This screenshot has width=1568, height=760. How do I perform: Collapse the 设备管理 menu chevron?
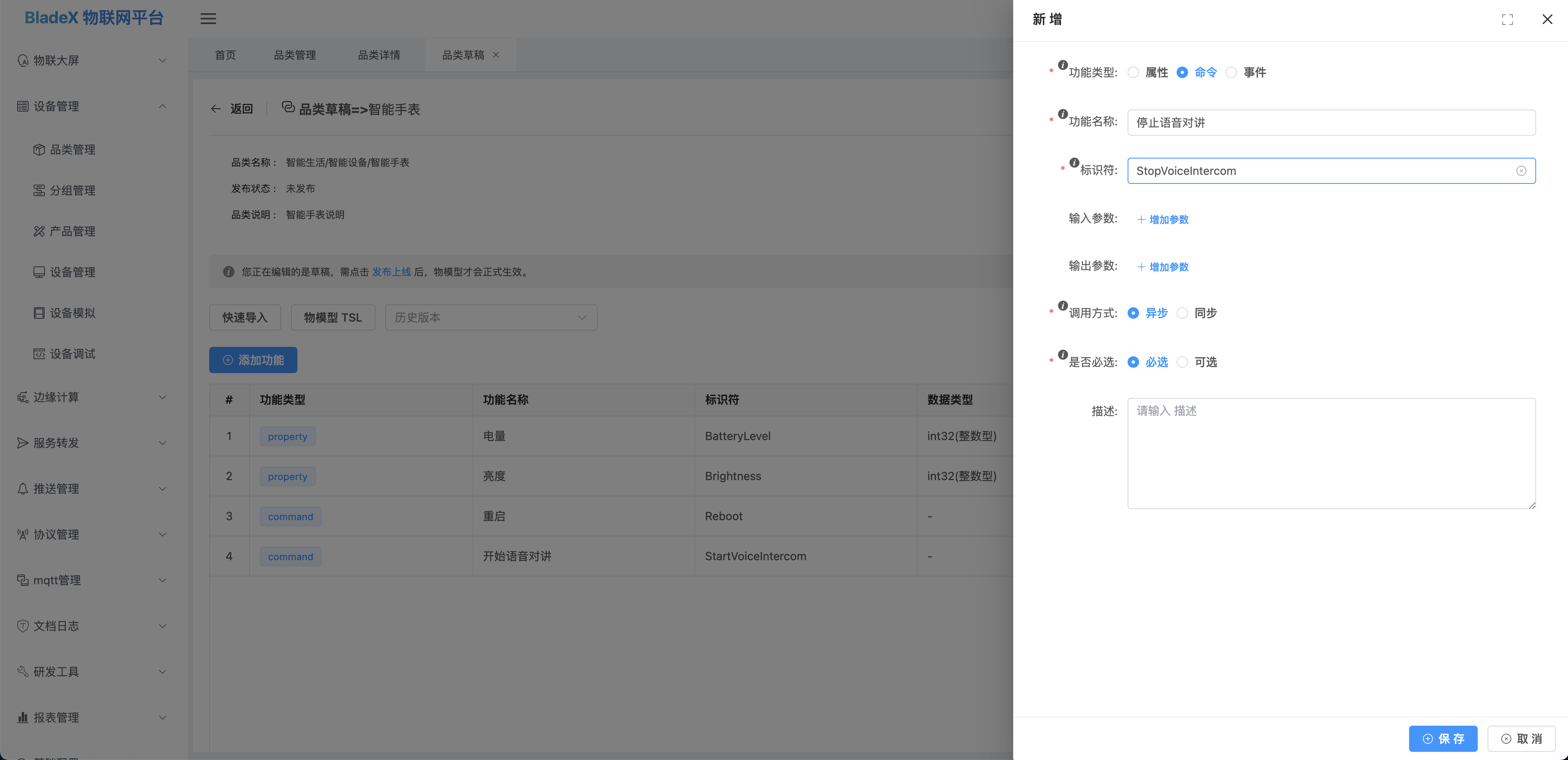[163, 106]
